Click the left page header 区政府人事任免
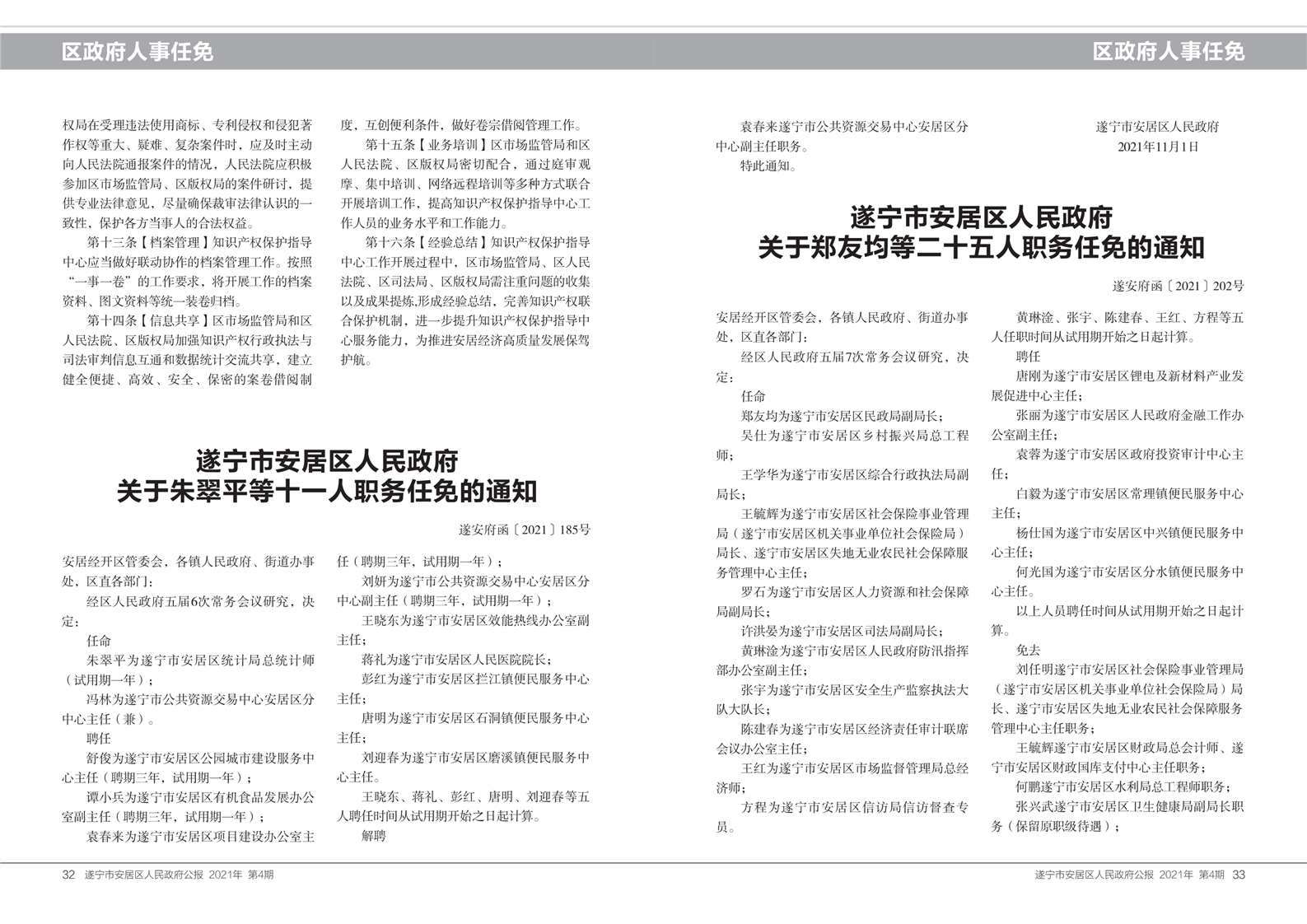Screen dimensions: 1307x924 [x=138, y=52]
